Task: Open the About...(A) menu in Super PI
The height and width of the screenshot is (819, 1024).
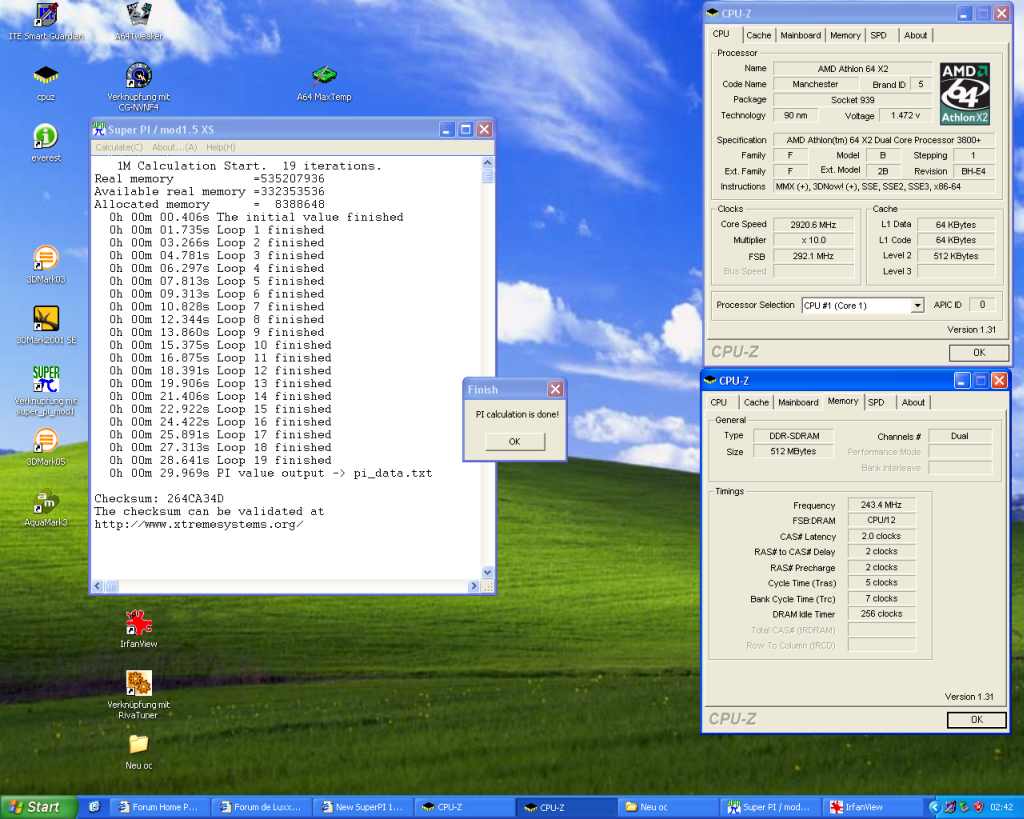Action: 174,148
